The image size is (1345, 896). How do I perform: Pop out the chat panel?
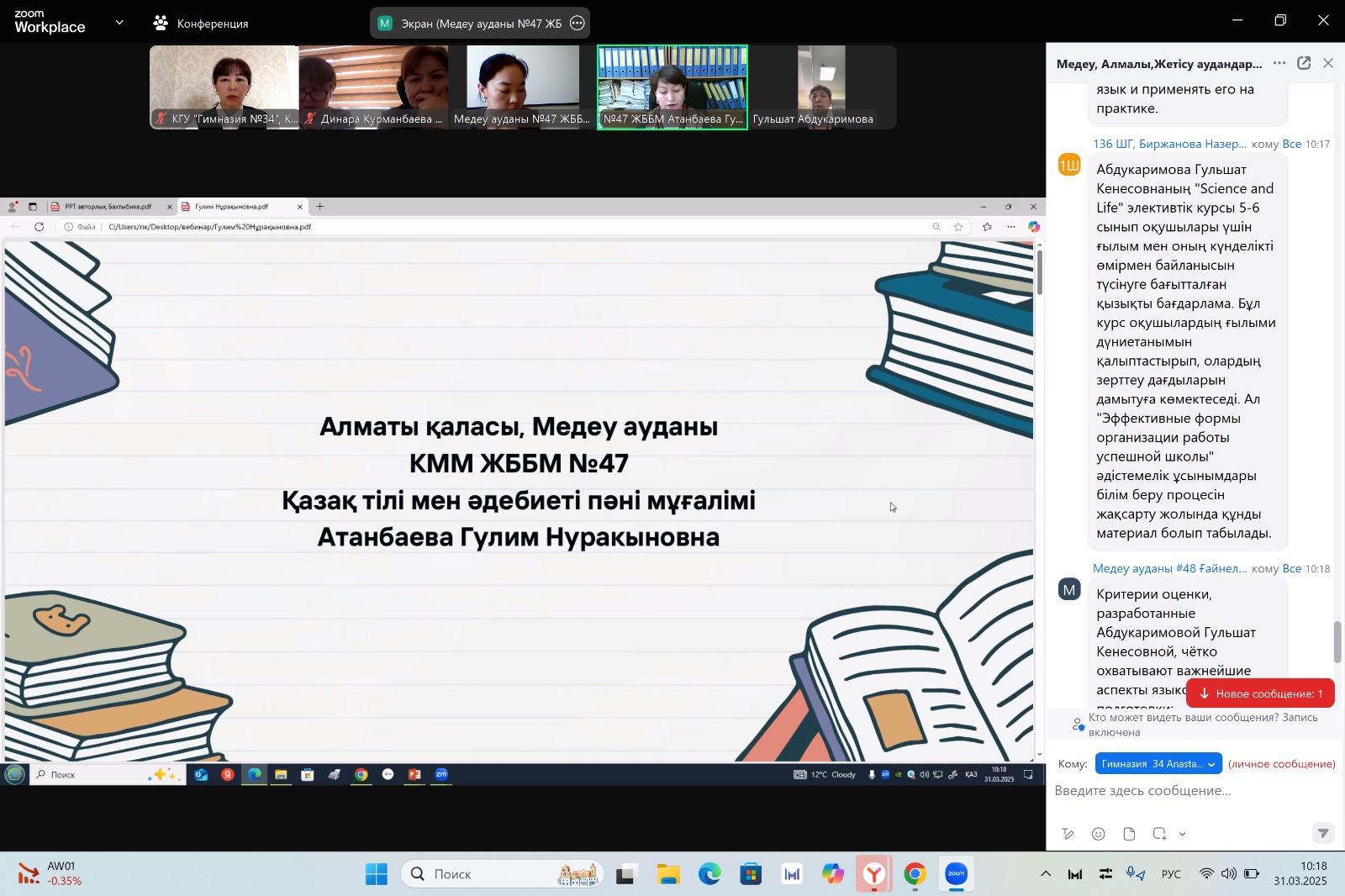coord(1304,63)
